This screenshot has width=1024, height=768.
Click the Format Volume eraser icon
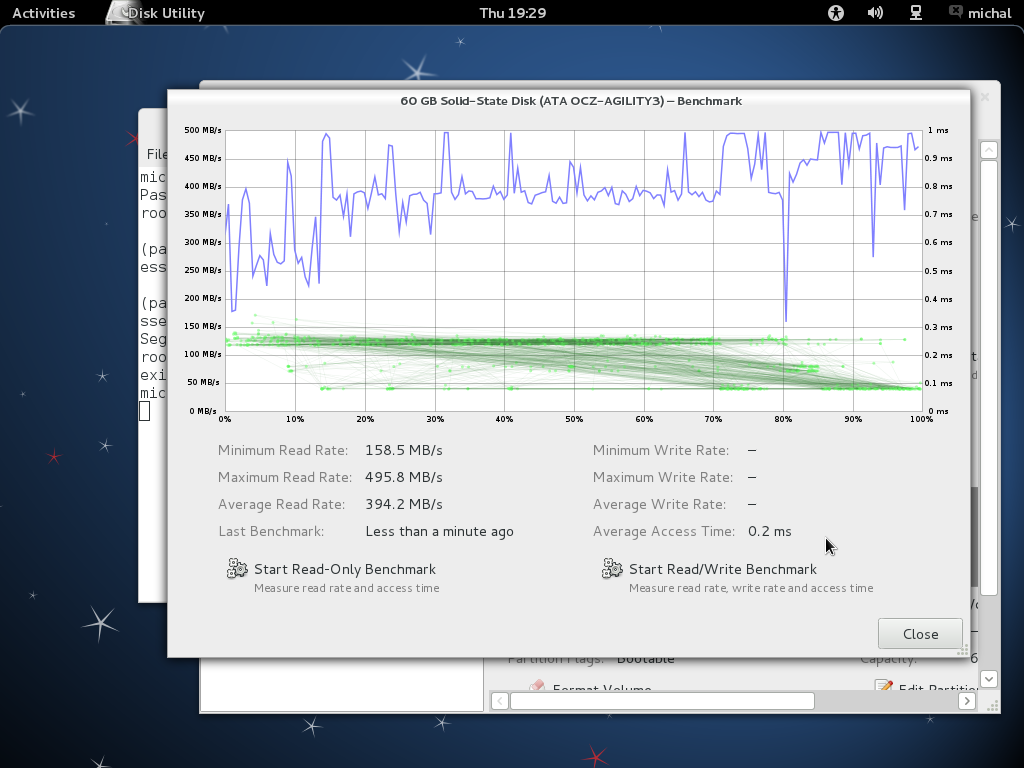pyautogui.click(x=537, y=687)
